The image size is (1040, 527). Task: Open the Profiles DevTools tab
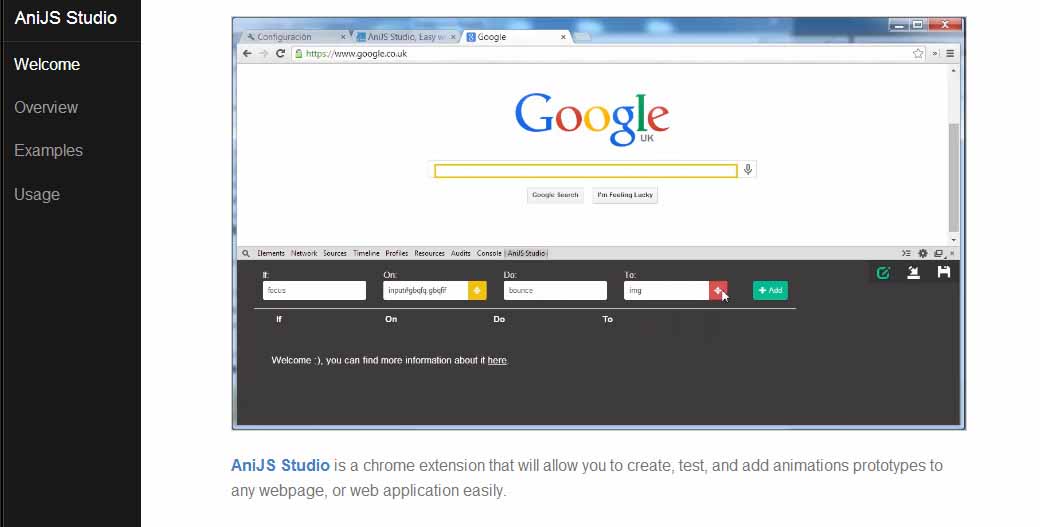pos(397,253)
